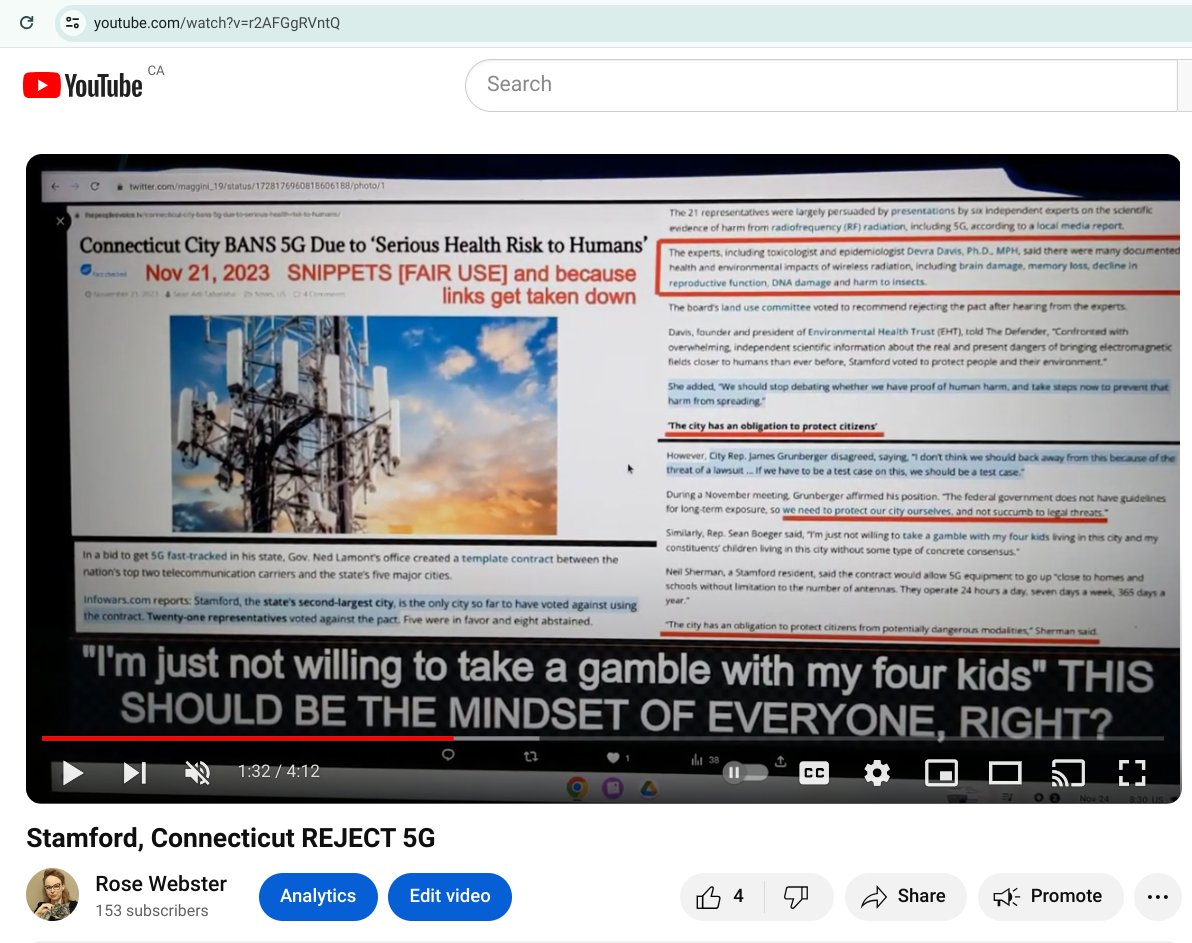Turn on closed captions (CC)

814,773
